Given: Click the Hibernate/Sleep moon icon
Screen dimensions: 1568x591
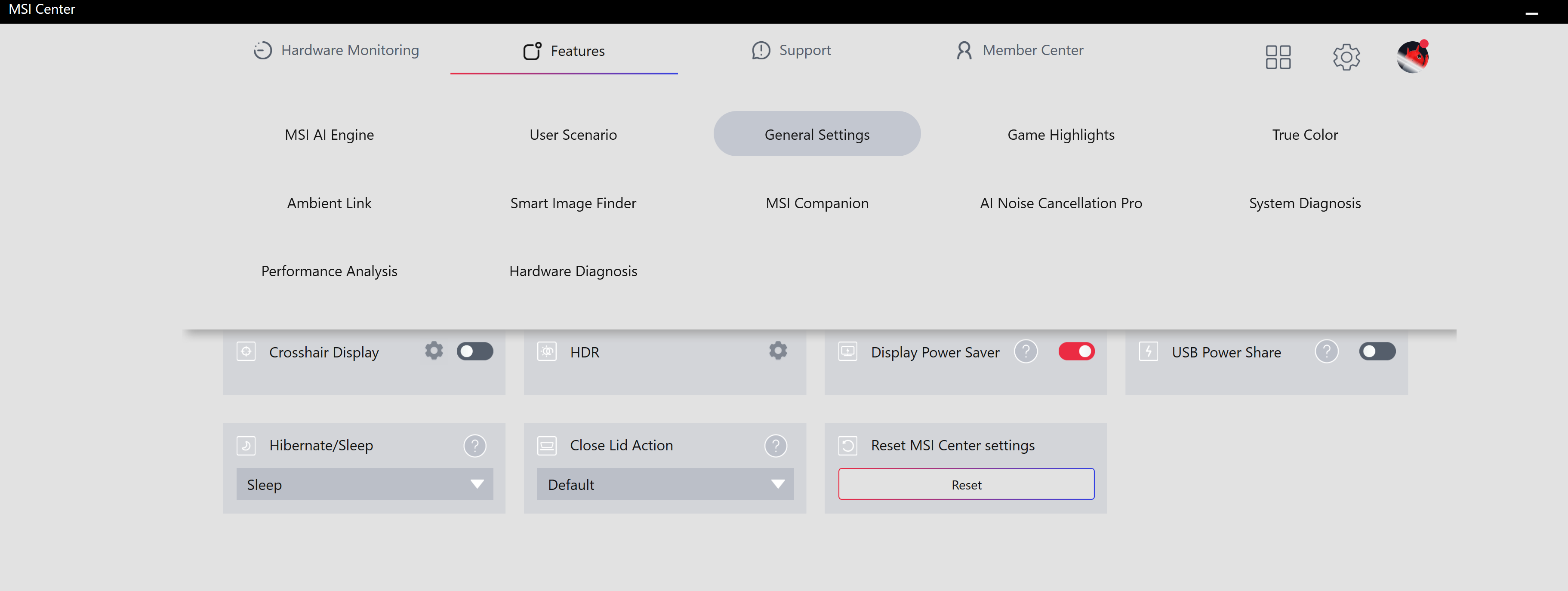Looking at the screenshot, I should click(x=246, y=446).
